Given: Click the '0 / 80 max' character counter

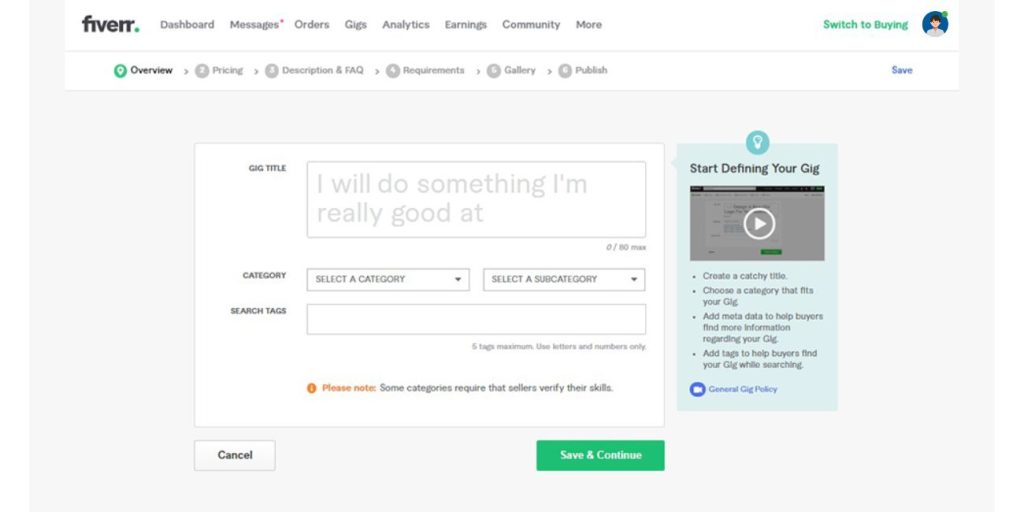Looking at the screenshot, I should pos(626,248).
